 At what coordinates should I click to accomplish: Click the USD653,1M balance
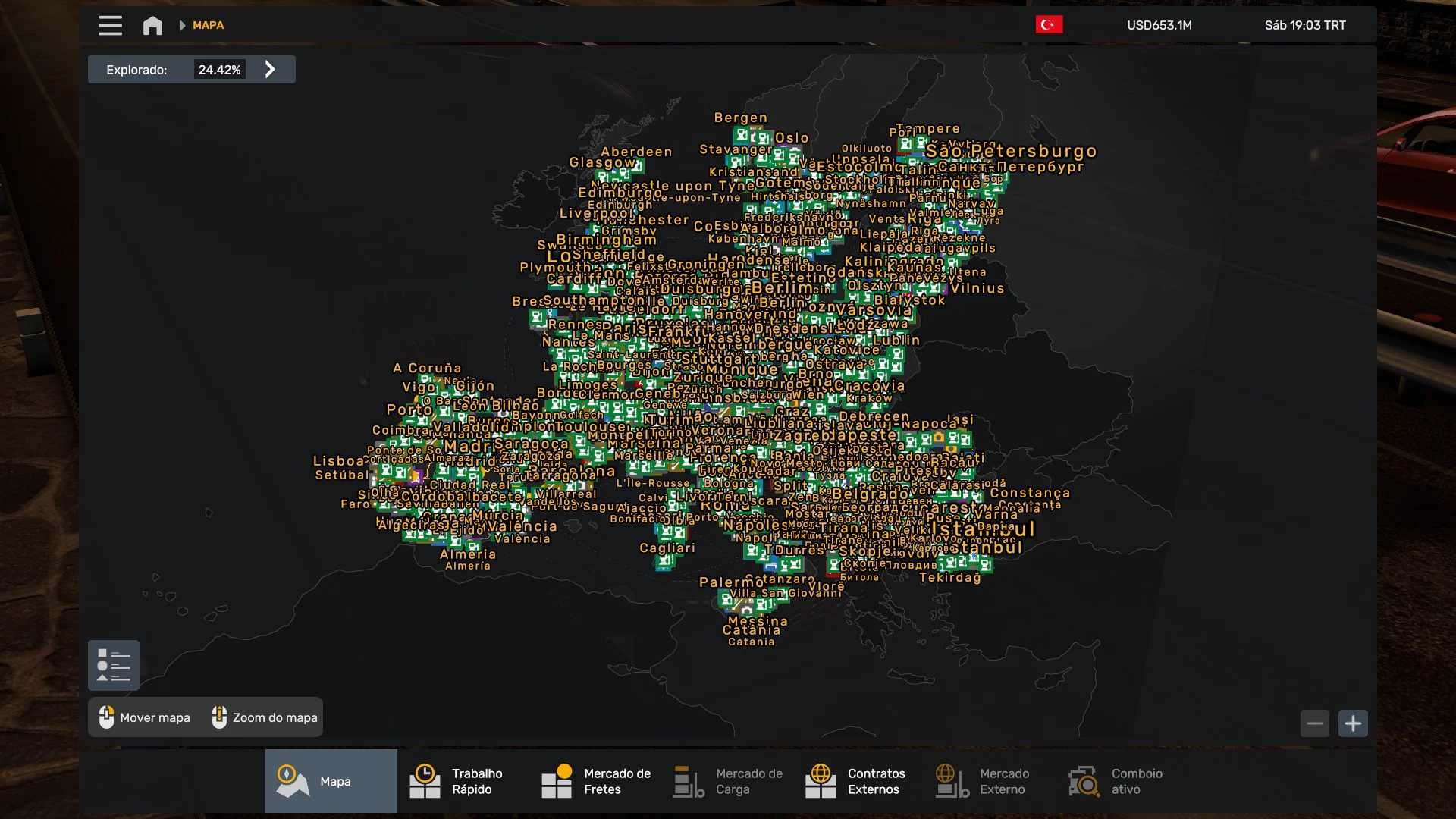[x=1159, y=25]
